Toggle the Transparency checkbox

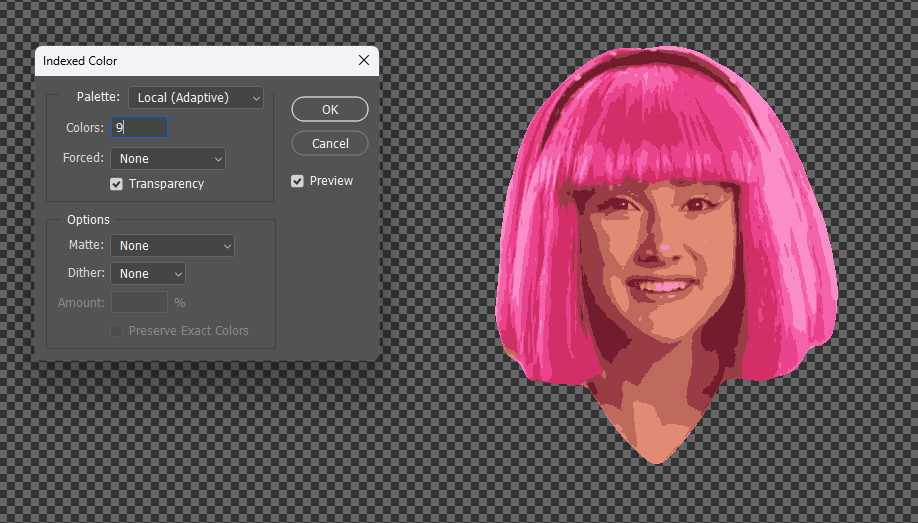pyautogui.click(x=117, y=184)
